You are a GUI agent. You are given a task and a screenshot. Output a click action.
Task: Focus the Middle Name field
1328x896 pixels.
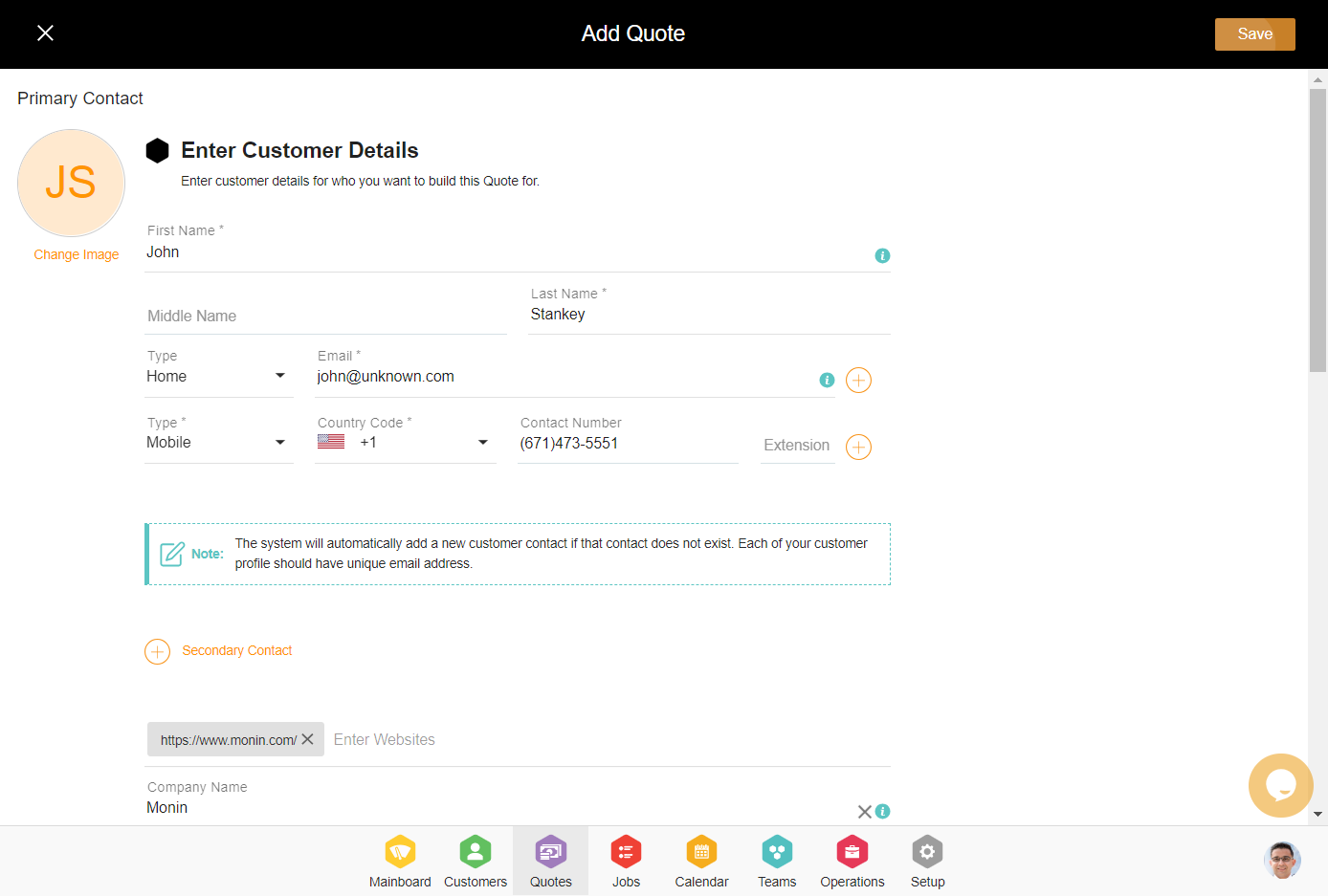(325, 316)
